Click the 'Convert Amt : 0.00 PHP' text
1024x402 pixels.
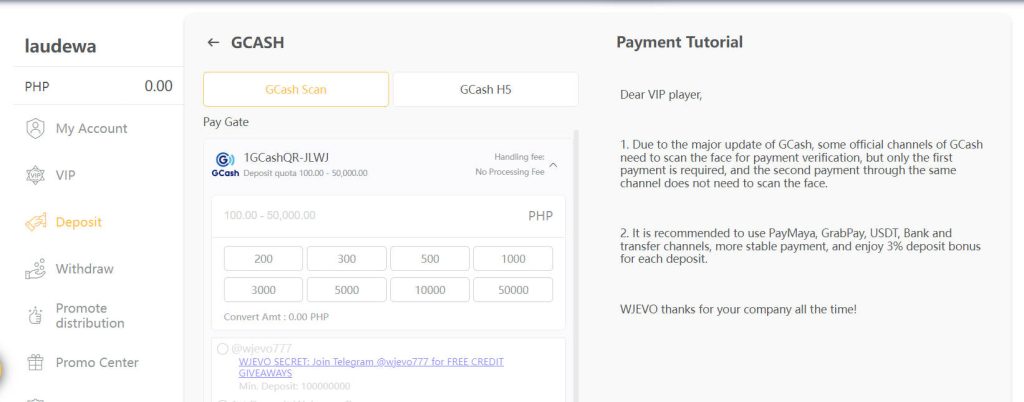tap(276, 317)
